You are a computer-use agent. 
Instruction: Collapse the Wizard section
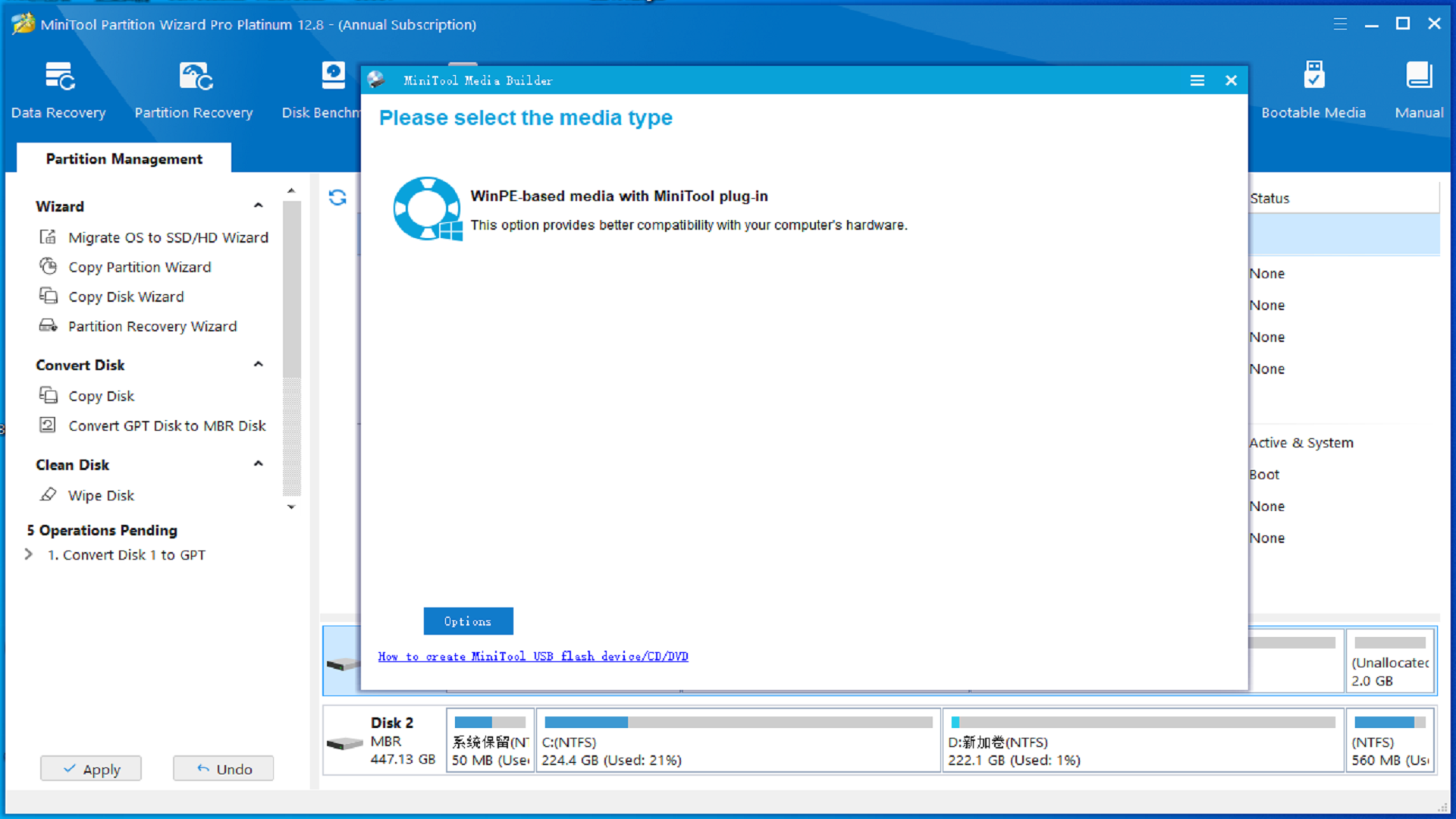tap(259, 206)
